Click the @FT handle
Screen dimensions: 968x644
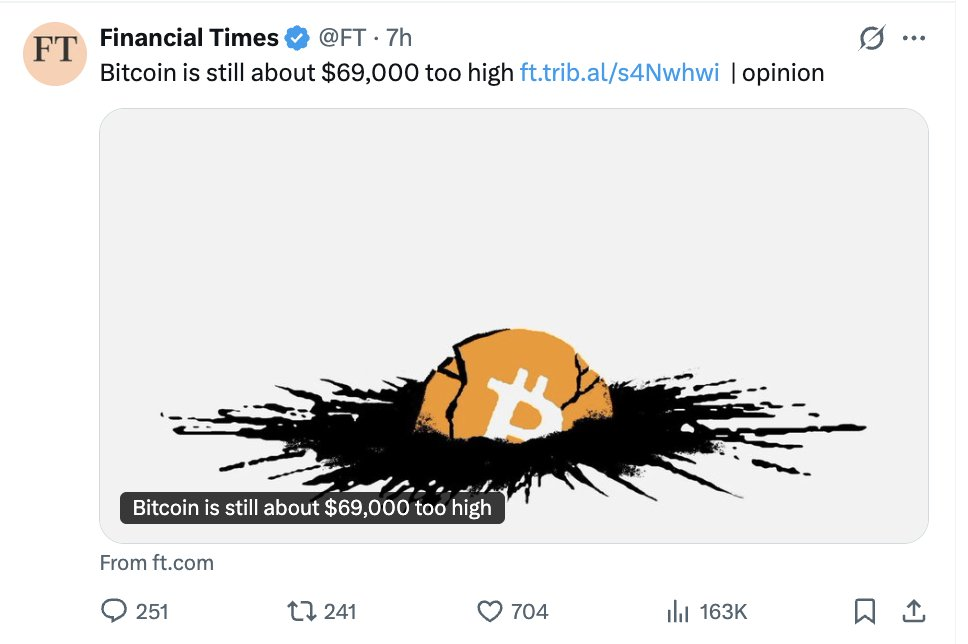click(341, 38)
